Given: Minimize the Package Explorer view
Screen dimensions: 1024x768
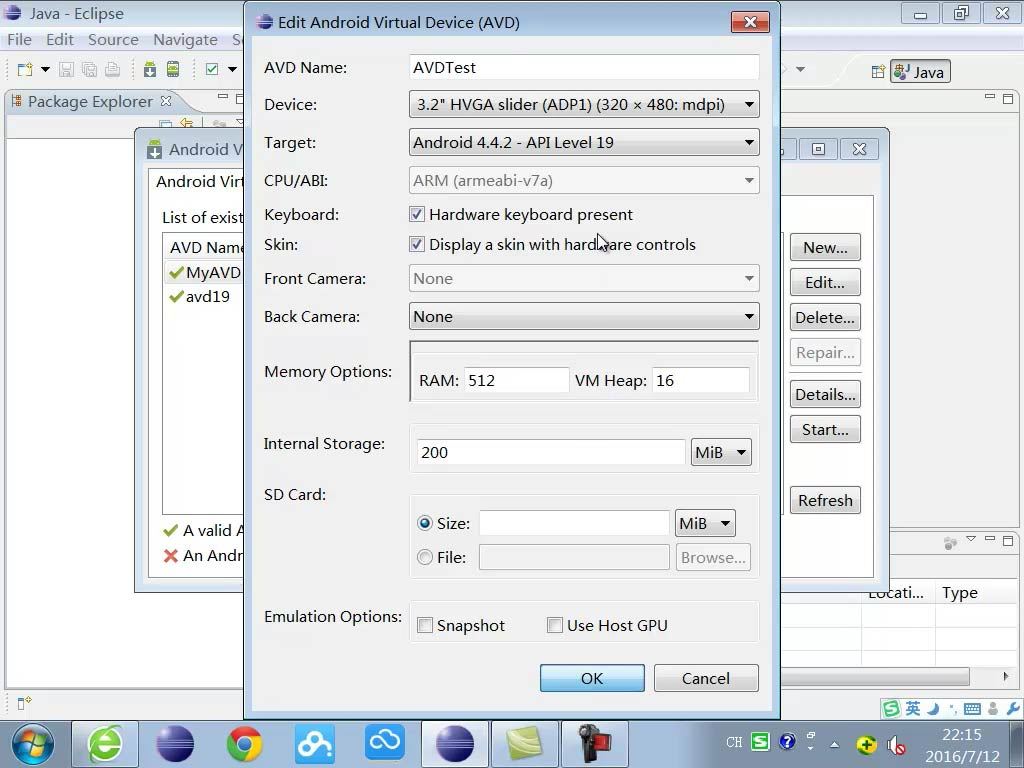Looking at the screenshot, I should pyautogui.click(x=223, y=97).
